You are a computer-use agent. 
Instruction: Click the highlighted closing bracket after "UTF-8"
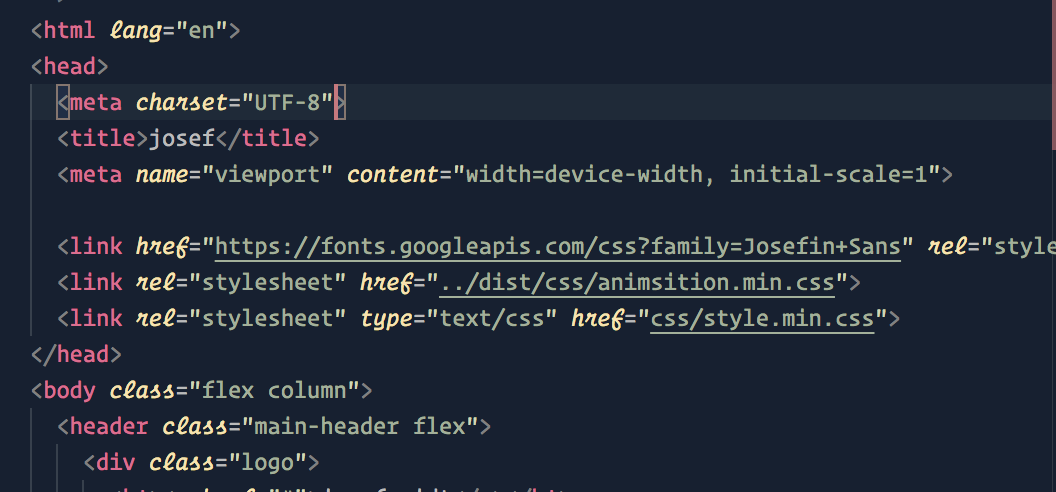(x=339, y=102)
